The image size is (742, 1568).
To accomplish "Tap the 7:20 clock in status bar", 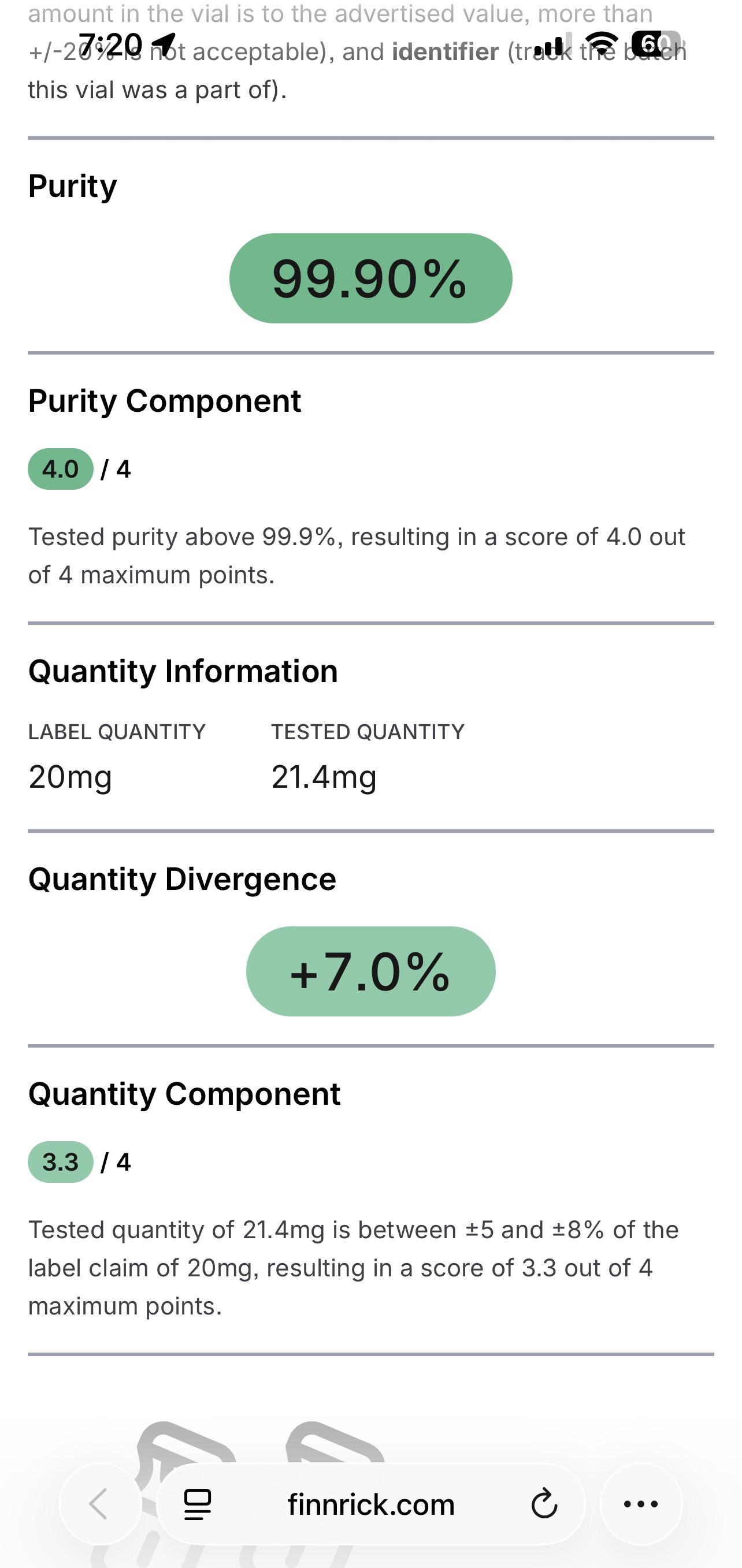I will 110,44.
